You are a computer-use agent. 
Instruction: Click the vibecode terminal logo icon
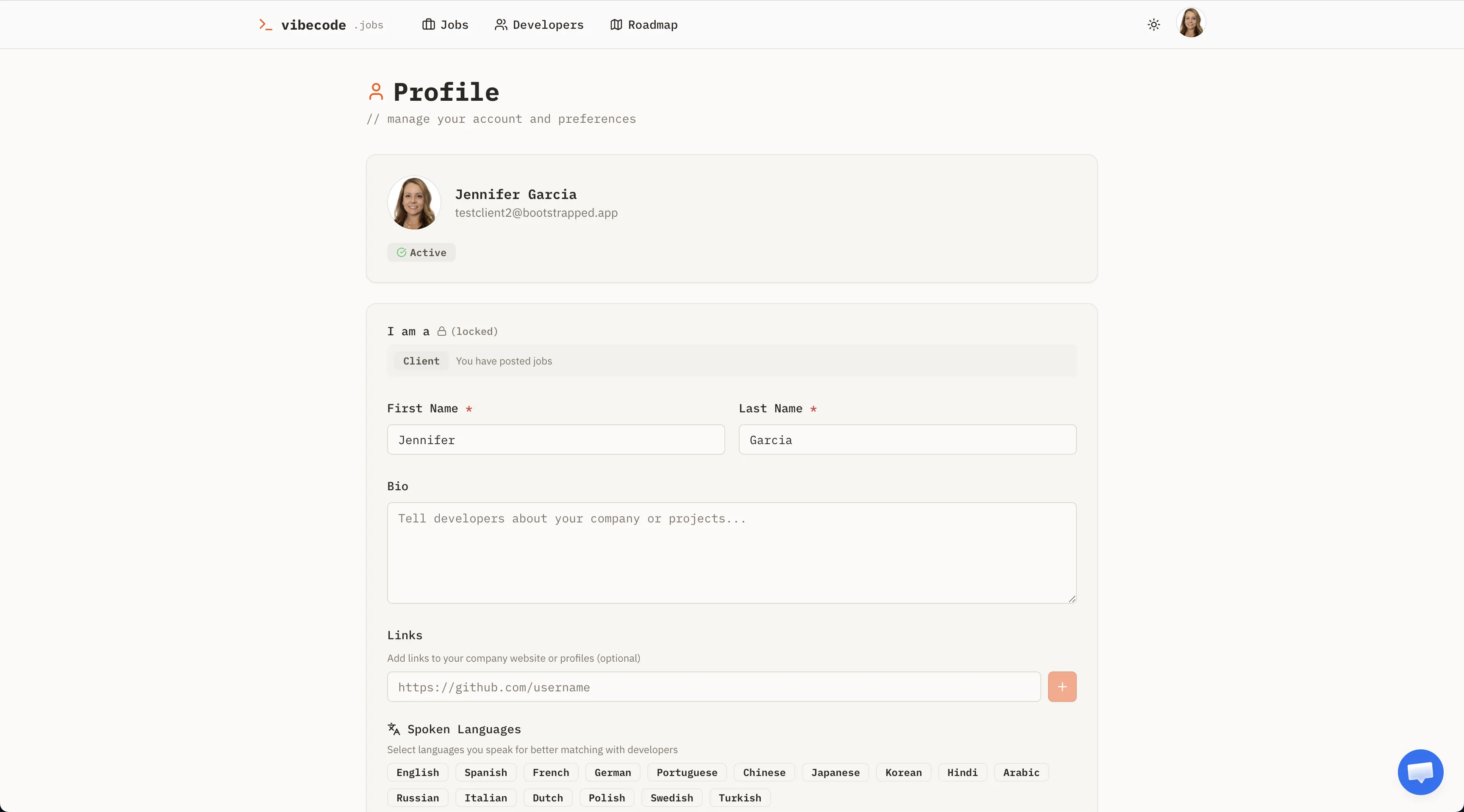(x=266, y=25)
